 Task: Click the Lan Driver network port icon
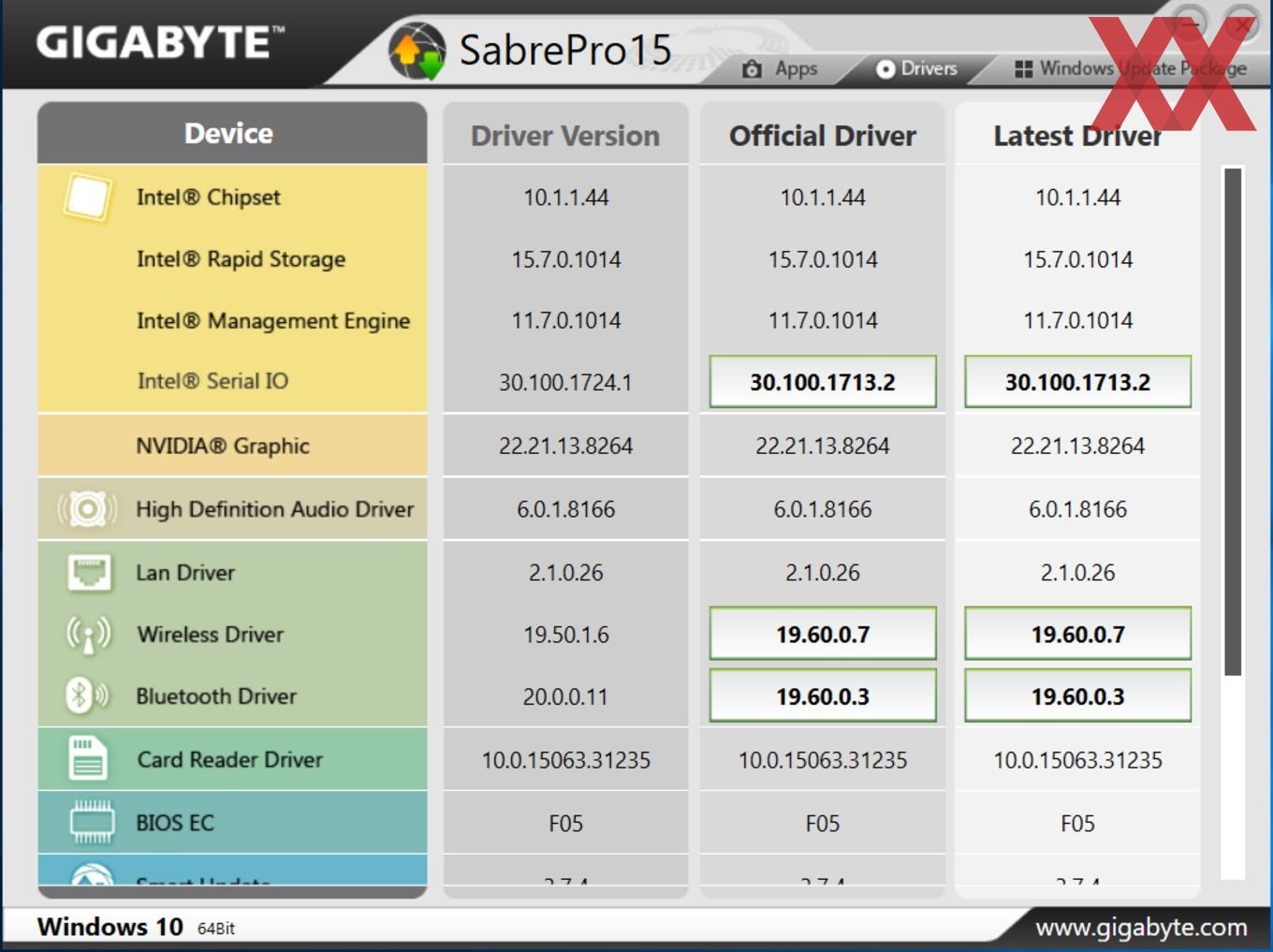pos(89,572)
